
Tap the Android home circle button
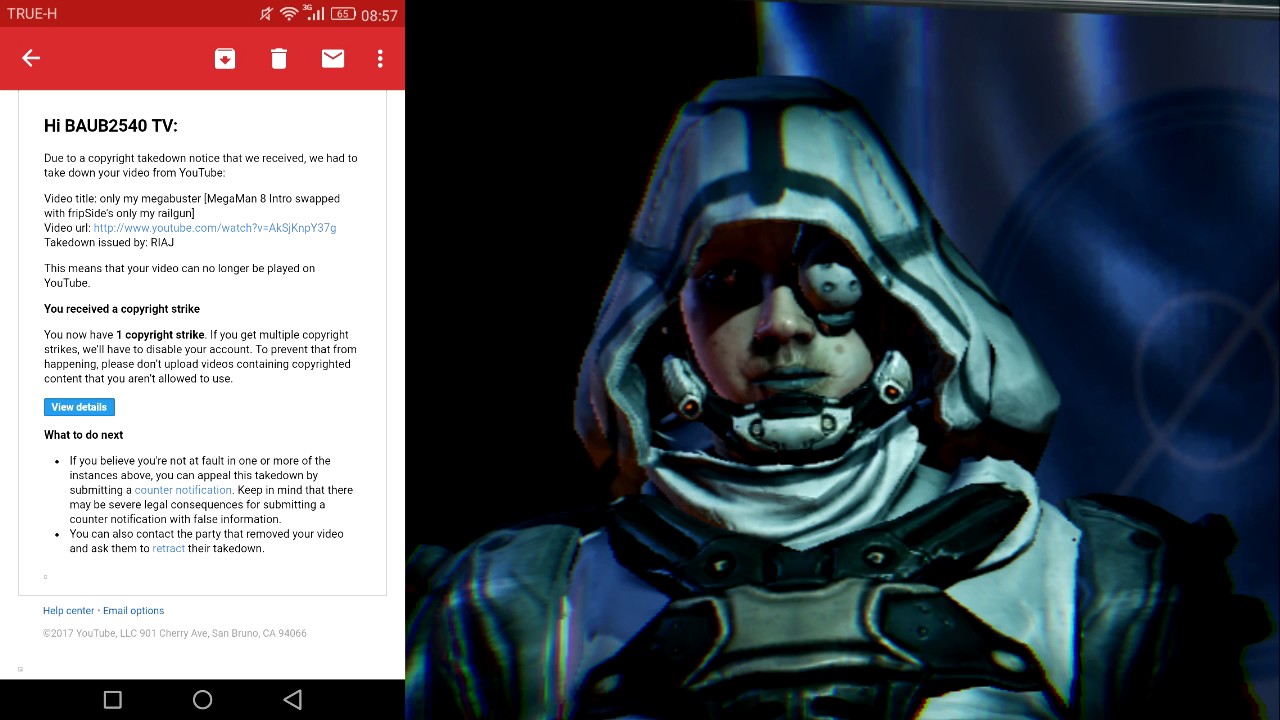click(202, 700)
